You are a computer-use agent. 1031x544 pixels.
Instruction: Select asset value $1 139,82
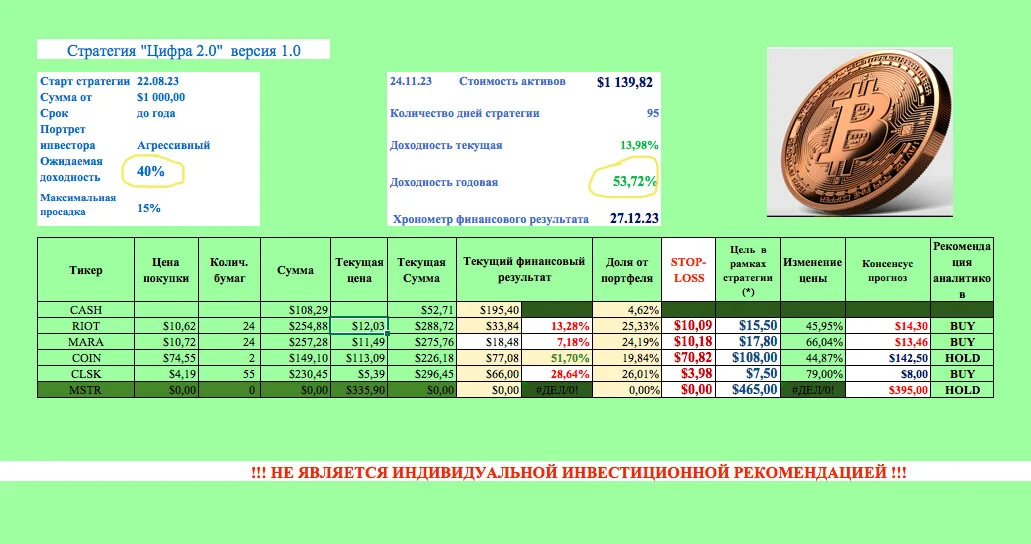pos(625,82)
